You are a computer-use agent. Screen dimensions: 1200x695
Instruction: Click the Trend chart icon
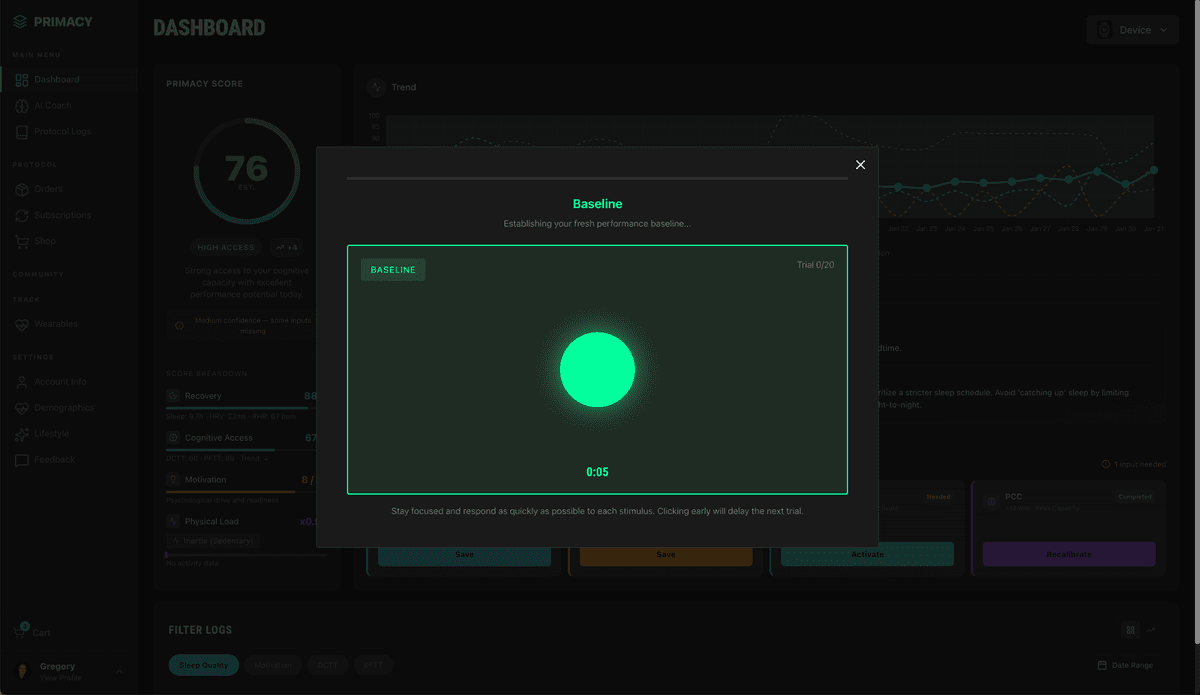pos(376,87)
